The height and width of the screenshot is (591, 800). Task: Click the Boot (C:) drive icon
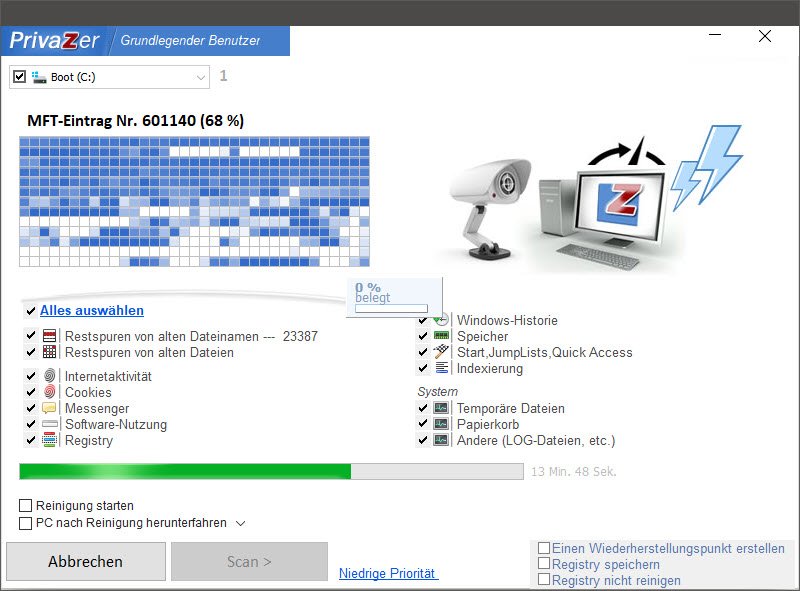tap(39, 77)
